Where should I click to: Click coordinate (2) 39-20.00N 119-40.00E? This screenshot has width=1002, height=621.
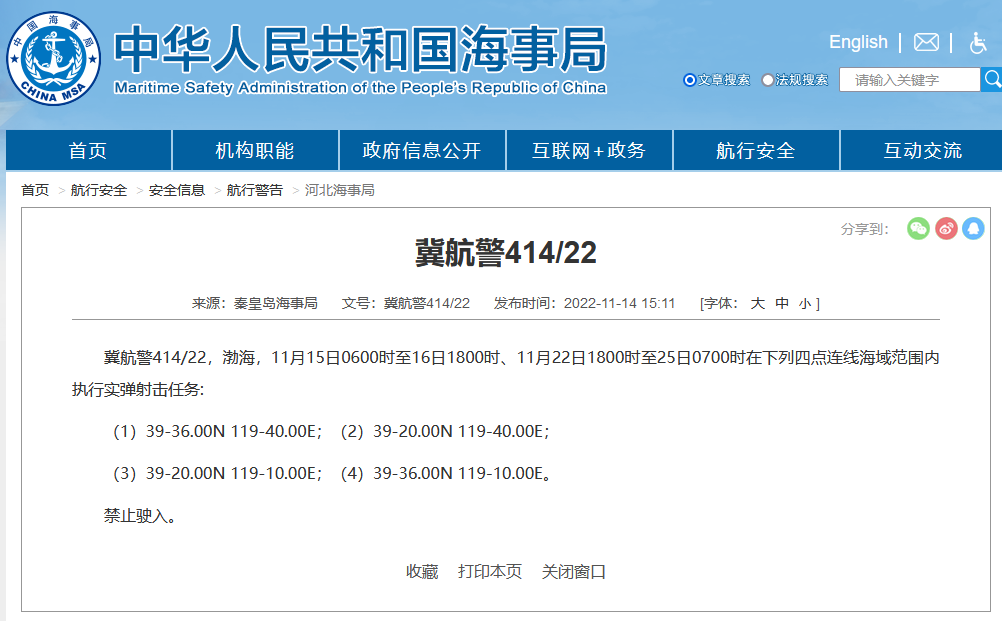pos(445,431)
